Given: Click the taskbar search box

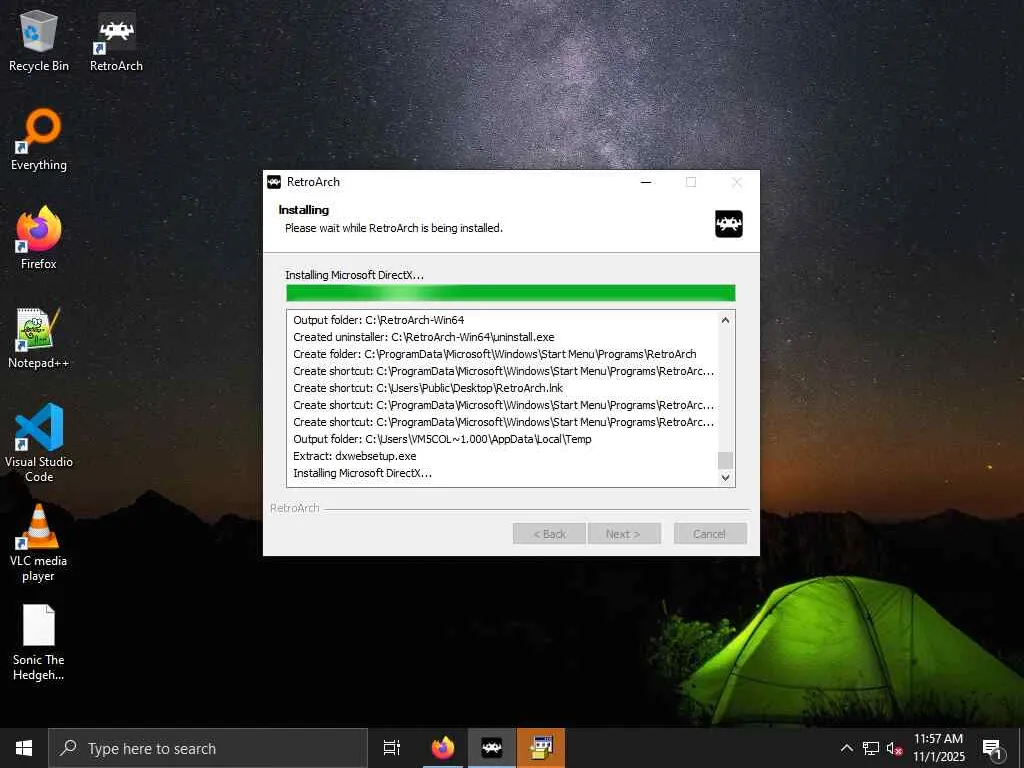Looking at the screenshot, I should [x=208, y=748].
